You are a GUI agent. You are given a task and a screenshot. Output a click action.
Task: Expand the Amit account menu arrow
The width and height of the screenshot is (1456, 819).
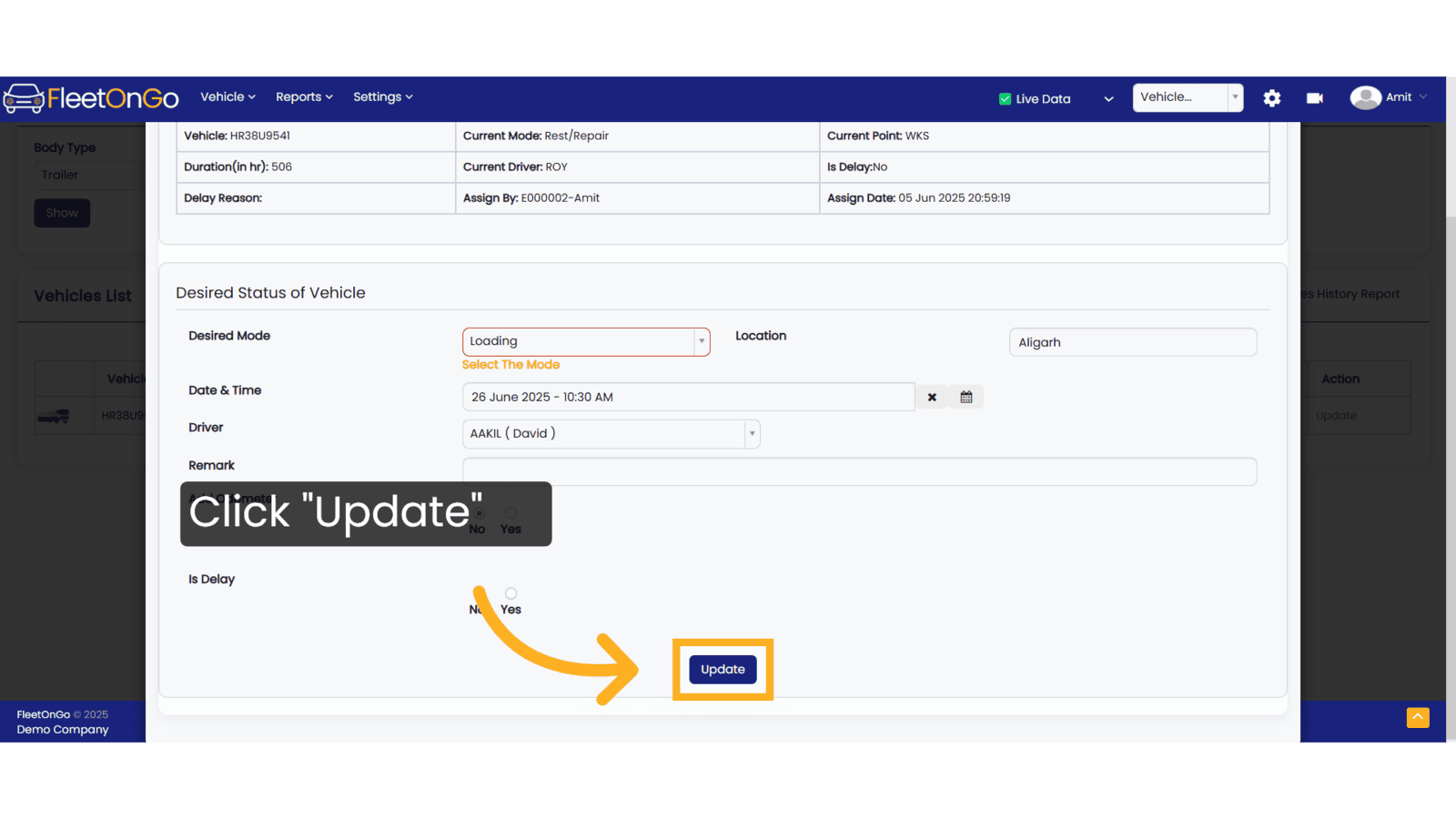1423,97
